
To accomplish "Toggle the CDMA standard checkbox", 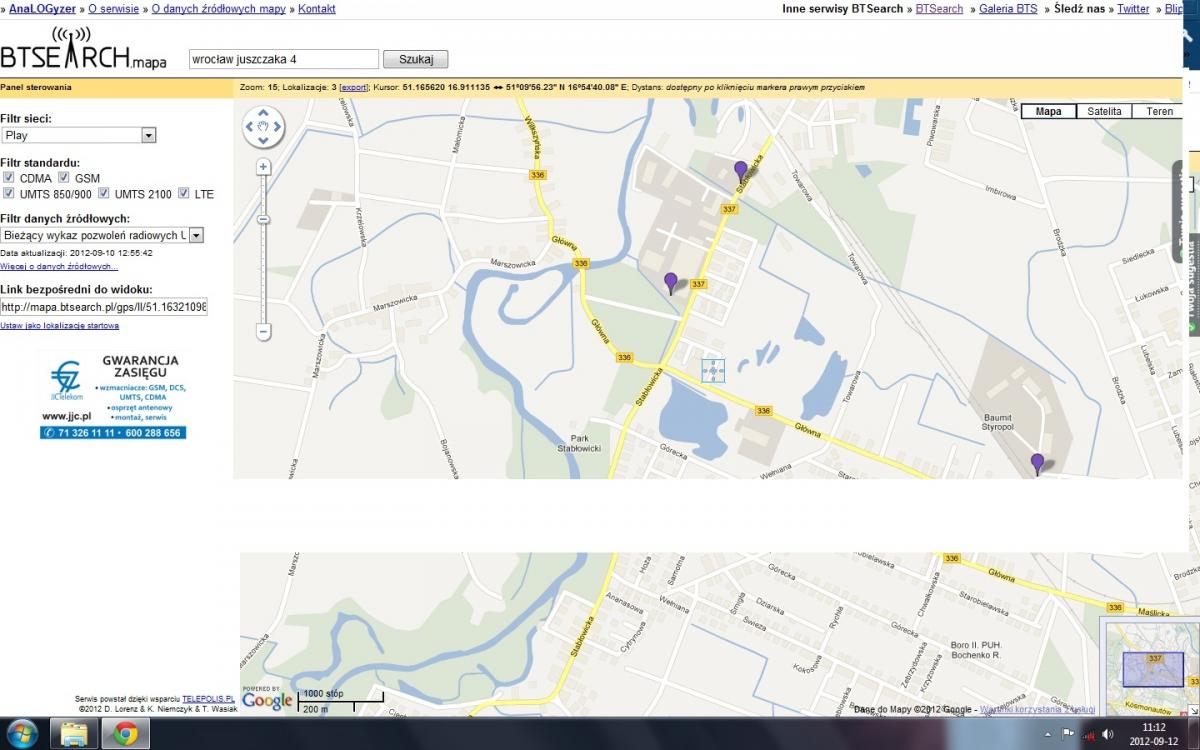I will click(9, 178).
